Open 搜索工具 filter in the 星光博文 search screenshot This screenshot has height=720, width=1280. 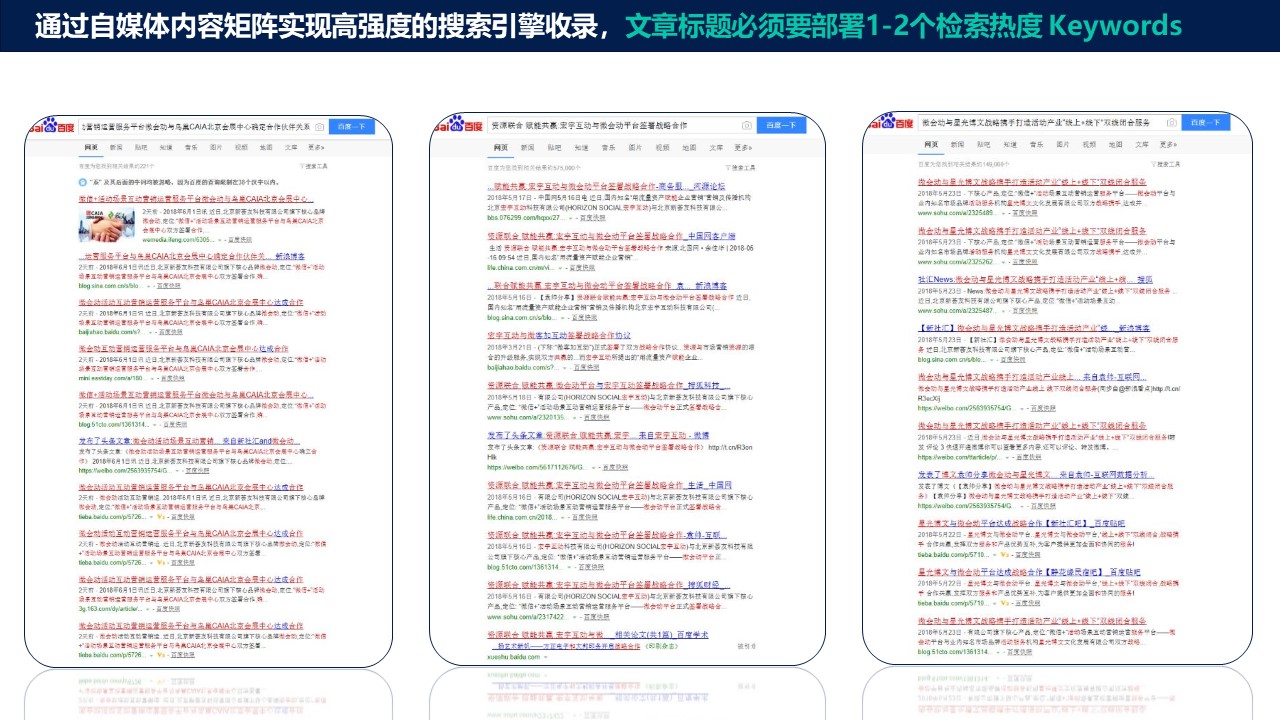(1166, 164)
